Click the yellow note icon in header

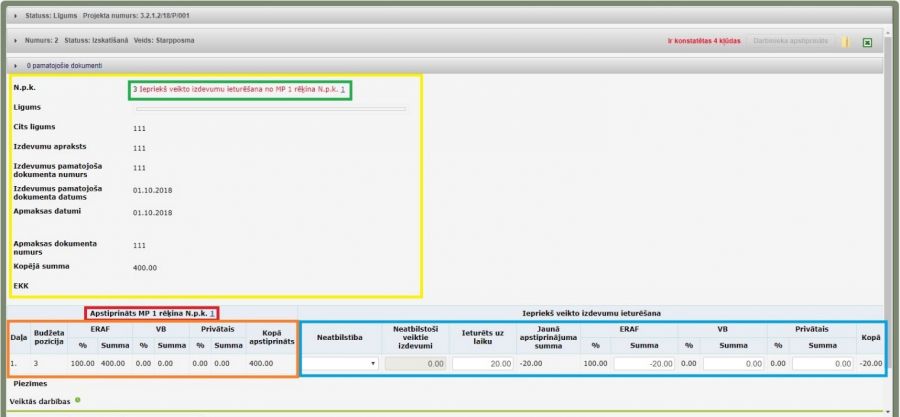click(845, 42)
